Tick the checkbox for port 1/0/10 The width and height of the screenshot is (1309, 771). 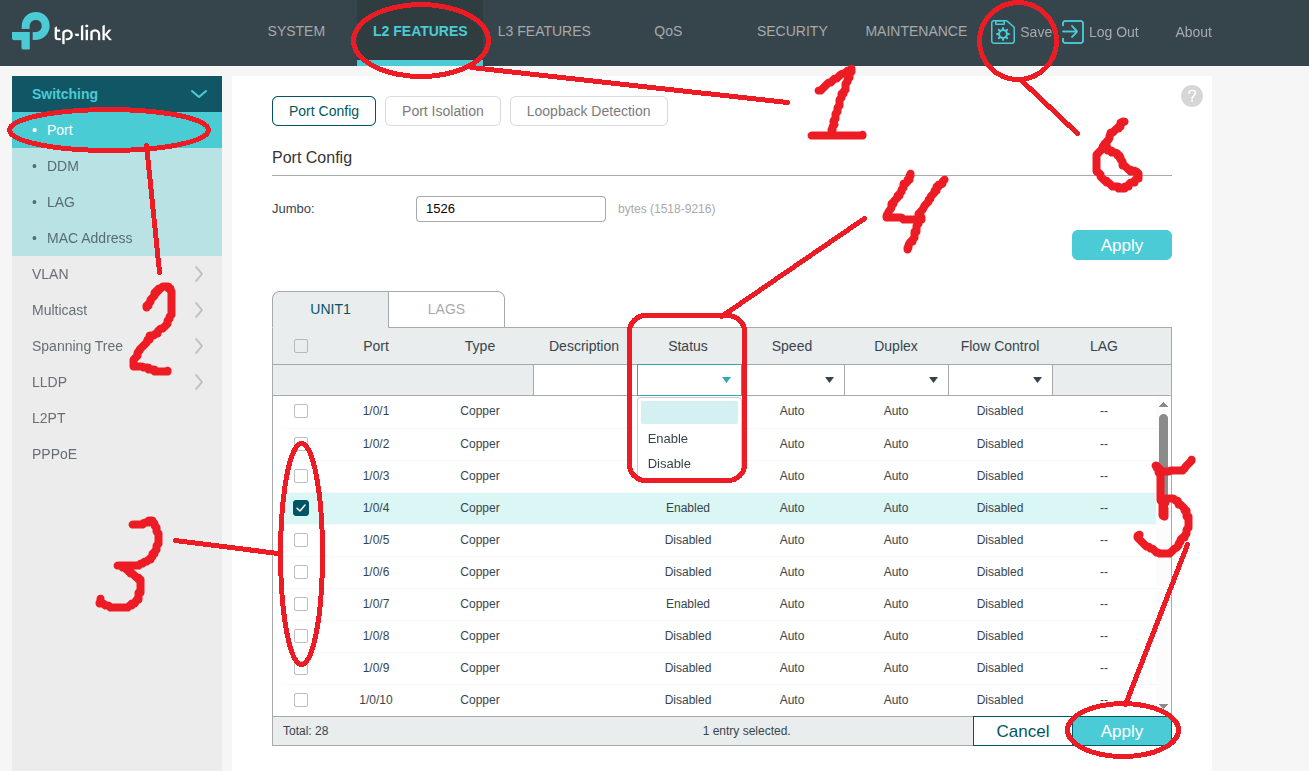[x=301, y=700]
